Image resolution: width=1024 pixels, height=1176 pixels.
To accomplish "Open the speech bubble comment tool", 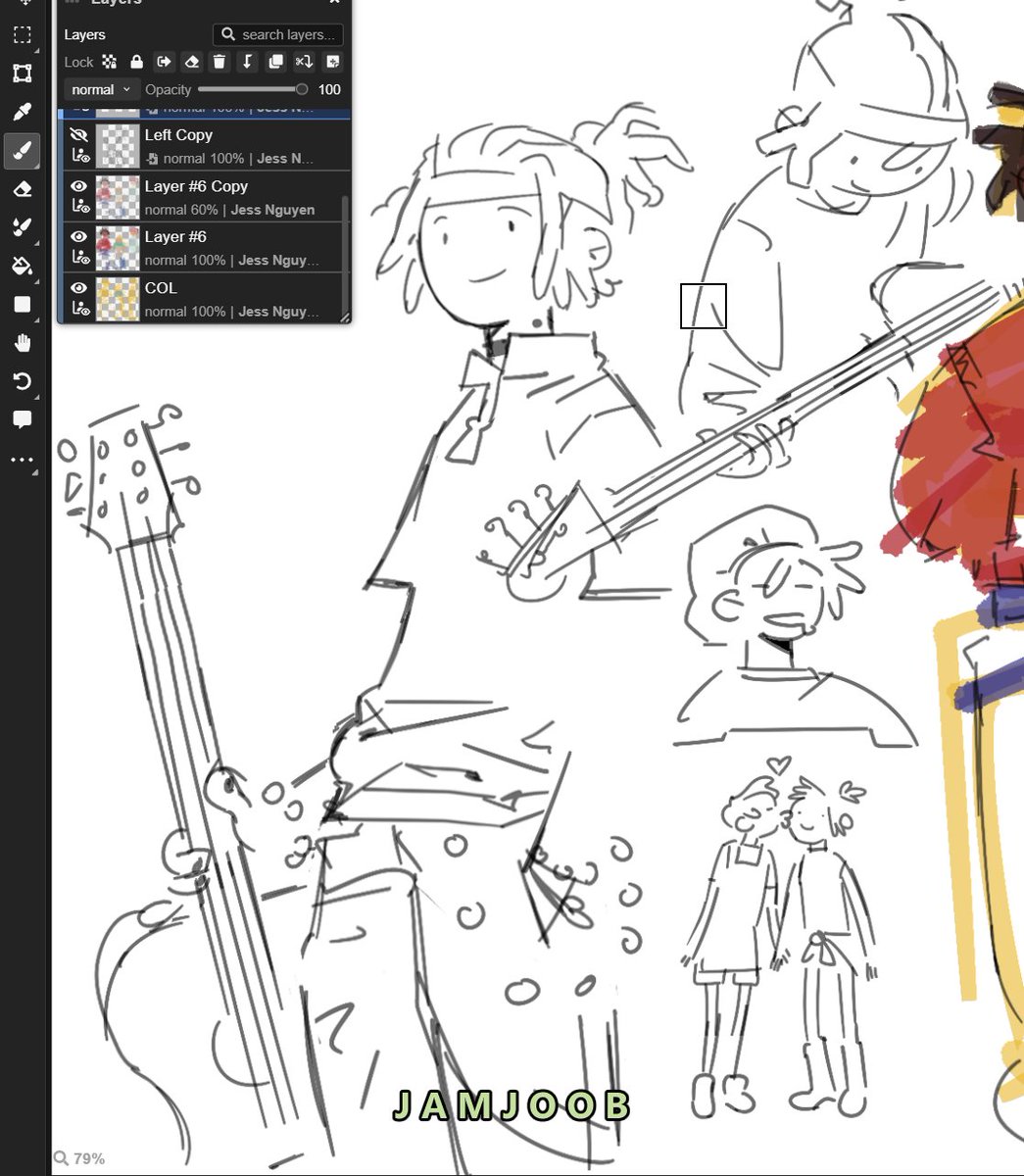I will click(22, 419).
